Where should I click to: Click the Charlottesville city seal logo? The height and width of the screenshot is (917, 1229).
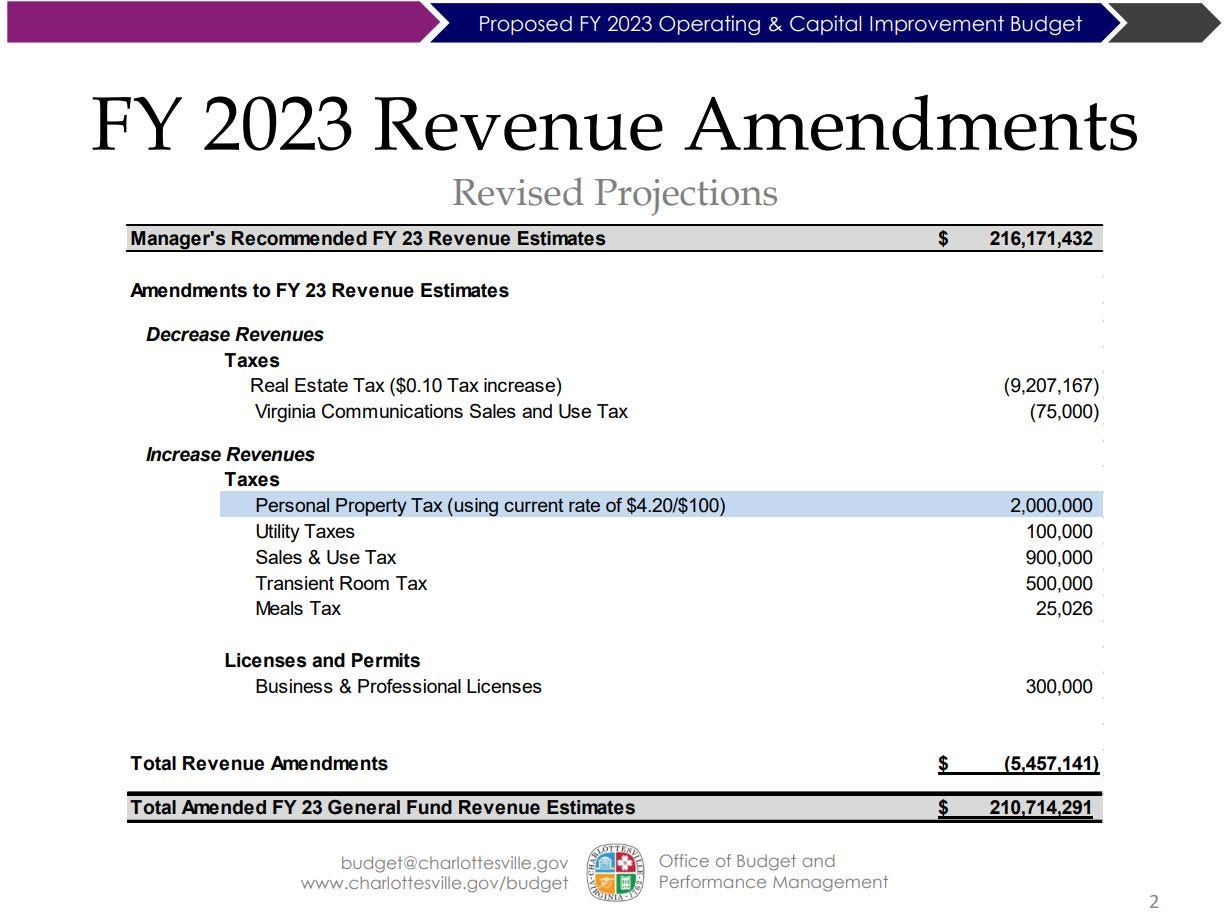613,872
